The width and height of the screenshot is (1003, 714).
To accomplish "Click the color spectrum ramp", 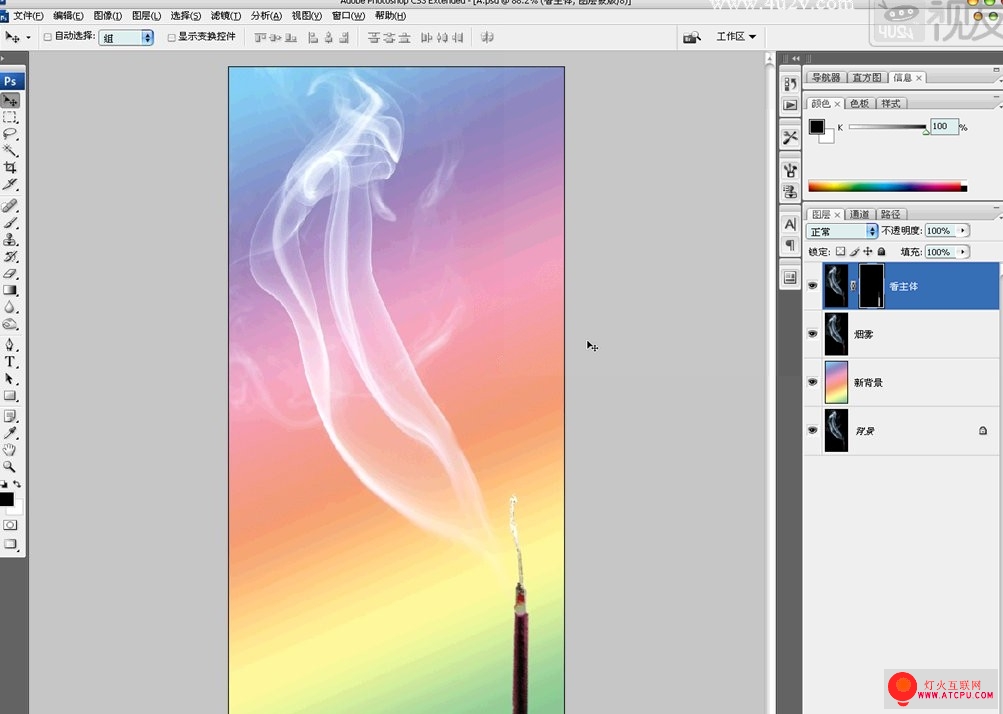I will point(887,187).
